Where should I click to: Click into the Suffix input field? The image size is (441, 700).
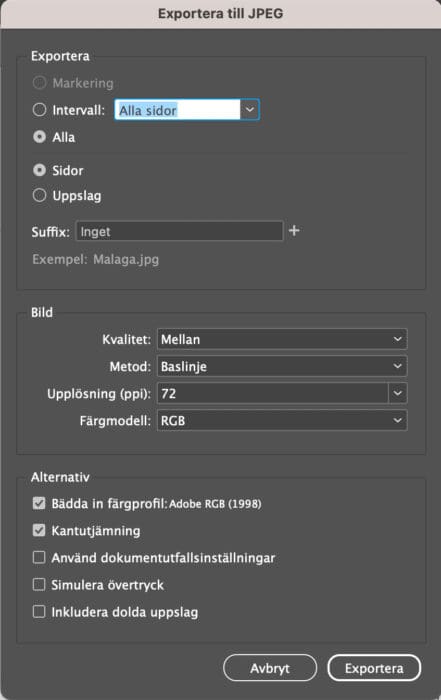[x=179, y=231]
